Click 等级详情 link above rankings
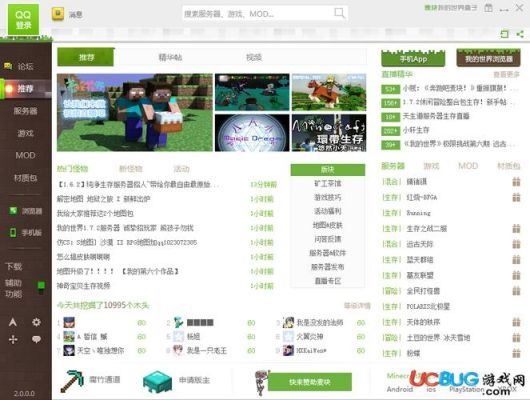Screen dimensions: 530x400 click(357, 306)
